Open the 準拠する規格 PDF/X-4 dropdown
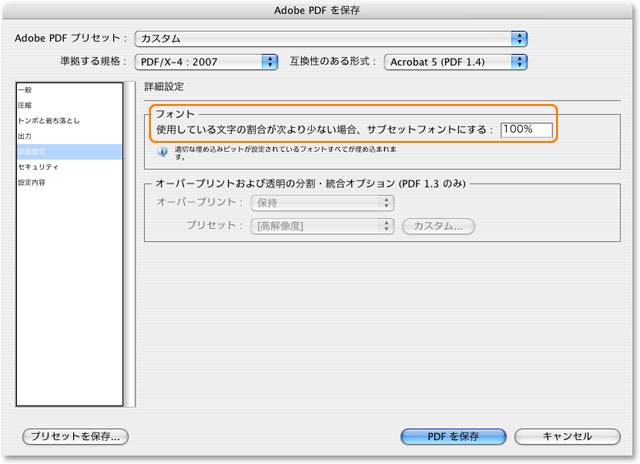The height and width of the screenshot is (464, 640). (206, 62)
